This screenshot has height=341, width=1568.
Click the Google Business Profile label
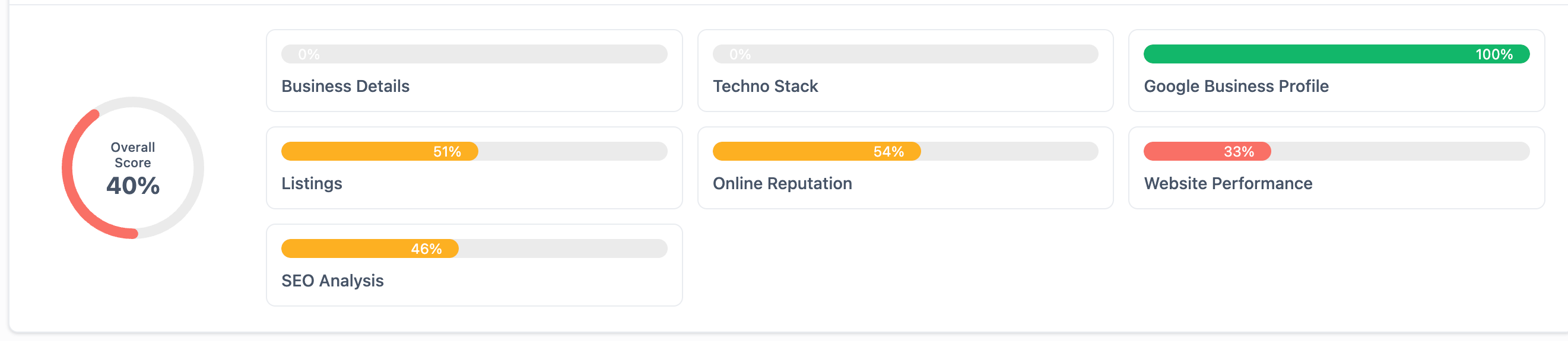[1236, 87]
